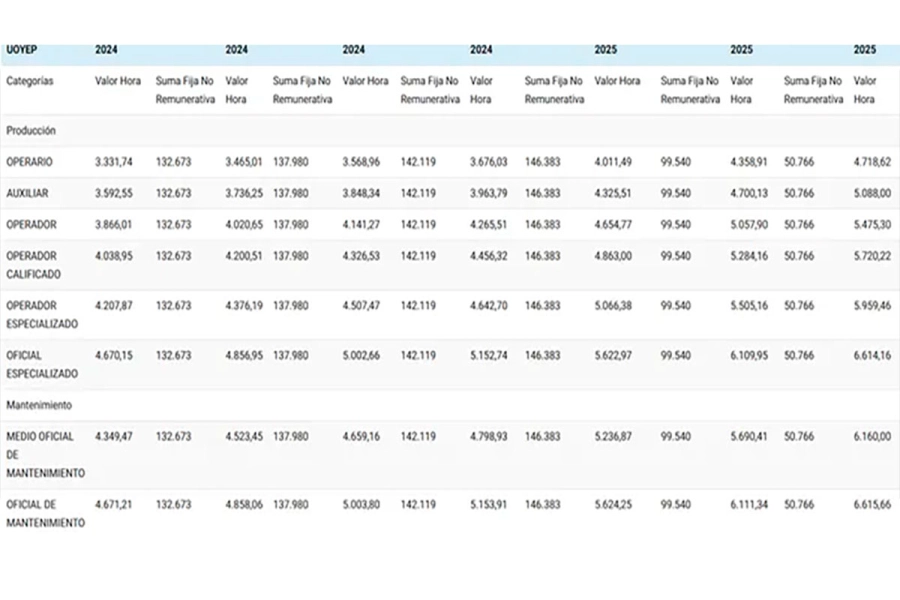Viewport: 900px width, 600px height.
Task: Click the OFICIAL DE MANTENIMIENTO row label
Action: click(44, 514)
